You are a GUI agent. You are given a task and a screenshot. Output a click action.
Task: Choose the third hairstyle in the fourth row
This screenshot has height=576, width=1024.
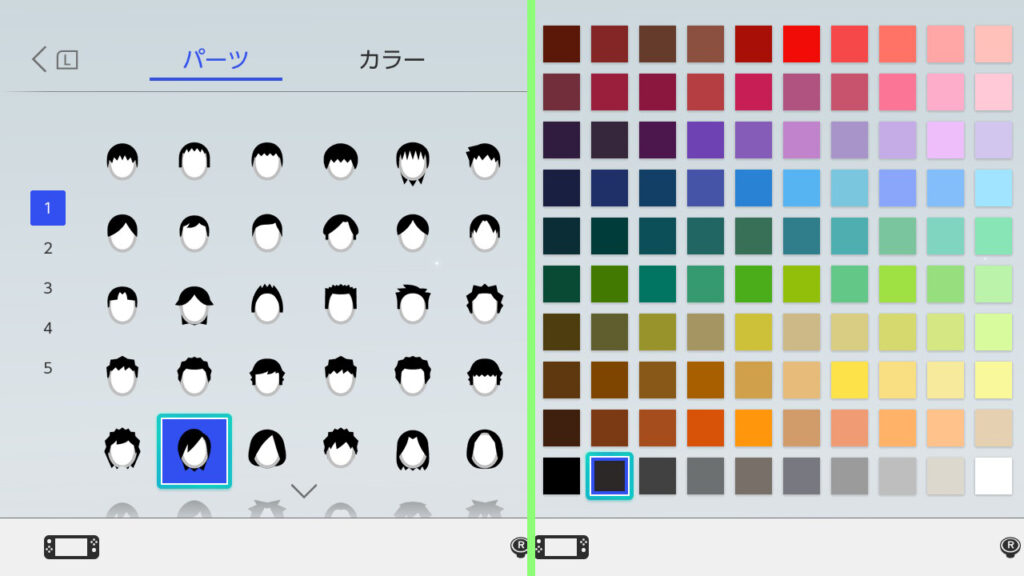[x=267, y=376]
